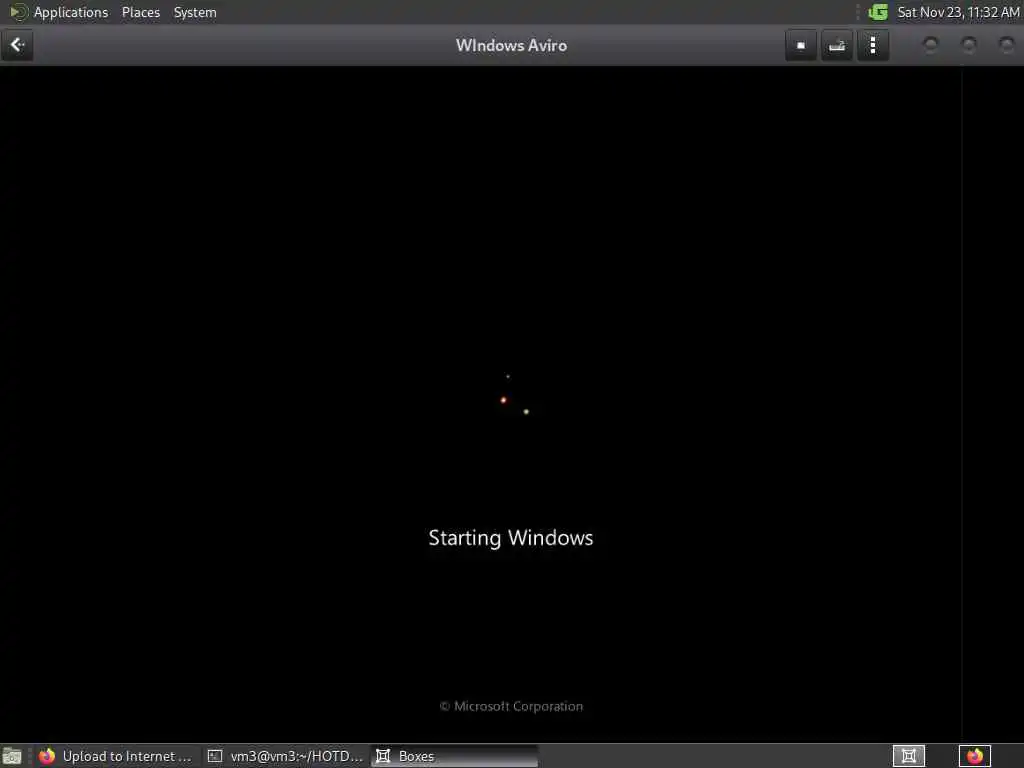Click the fullscreen square button in Boxes header
Screen dimensions: 1024x768
point(801,45)
